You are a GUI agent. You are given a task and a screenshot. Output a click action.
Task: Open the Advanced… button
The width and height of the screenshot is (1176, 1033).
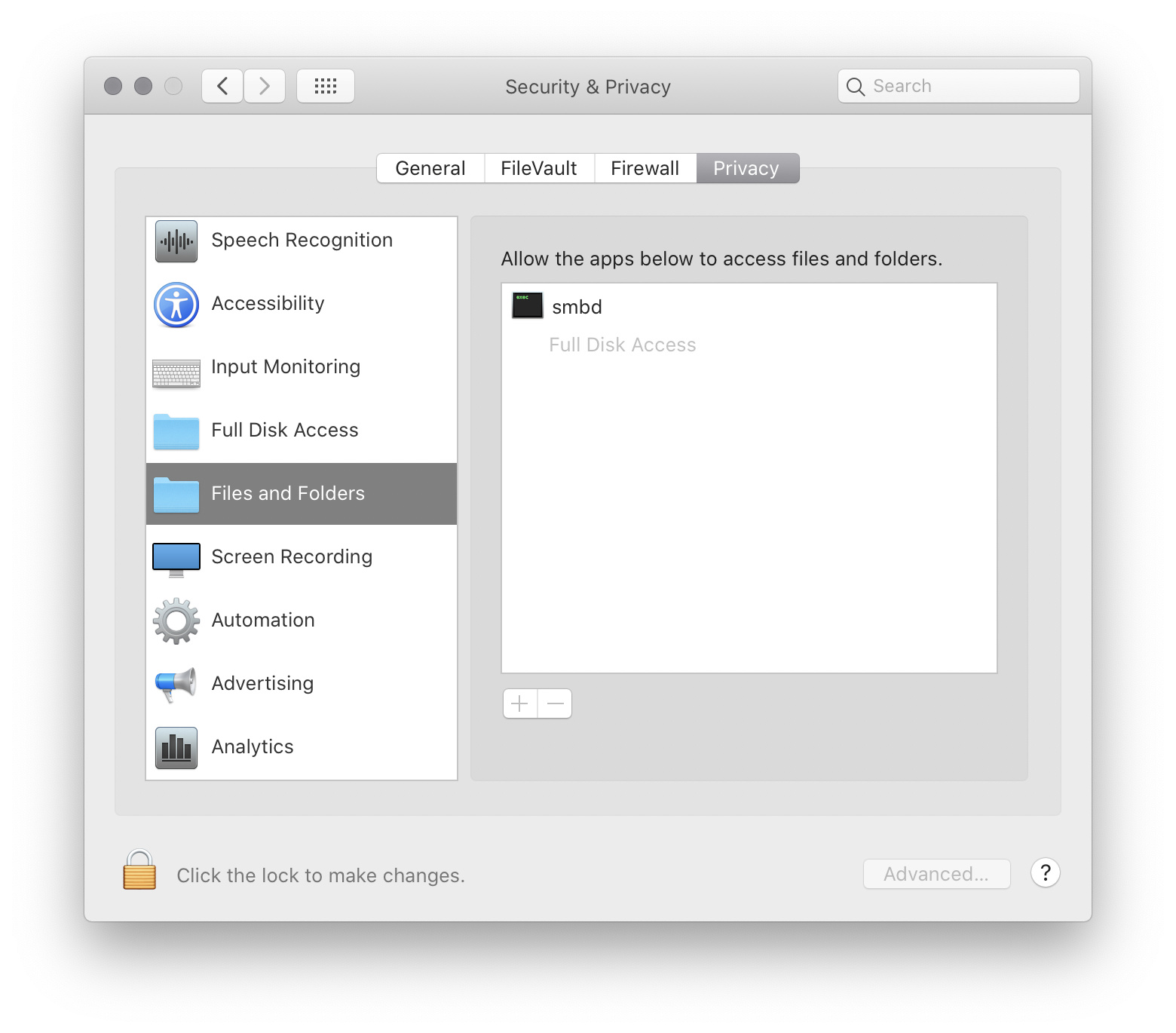pos(936,874)
